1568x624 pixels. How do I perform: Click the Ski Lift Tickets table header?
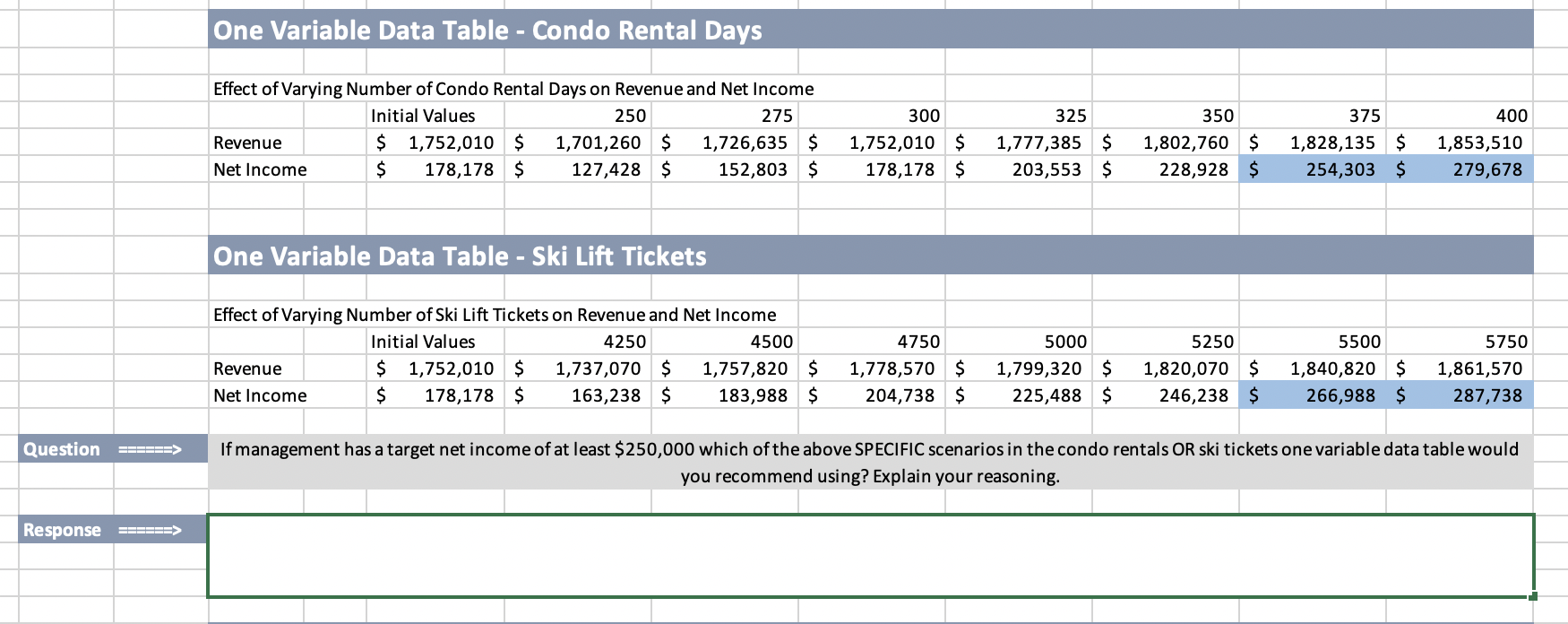click(870, 256)
